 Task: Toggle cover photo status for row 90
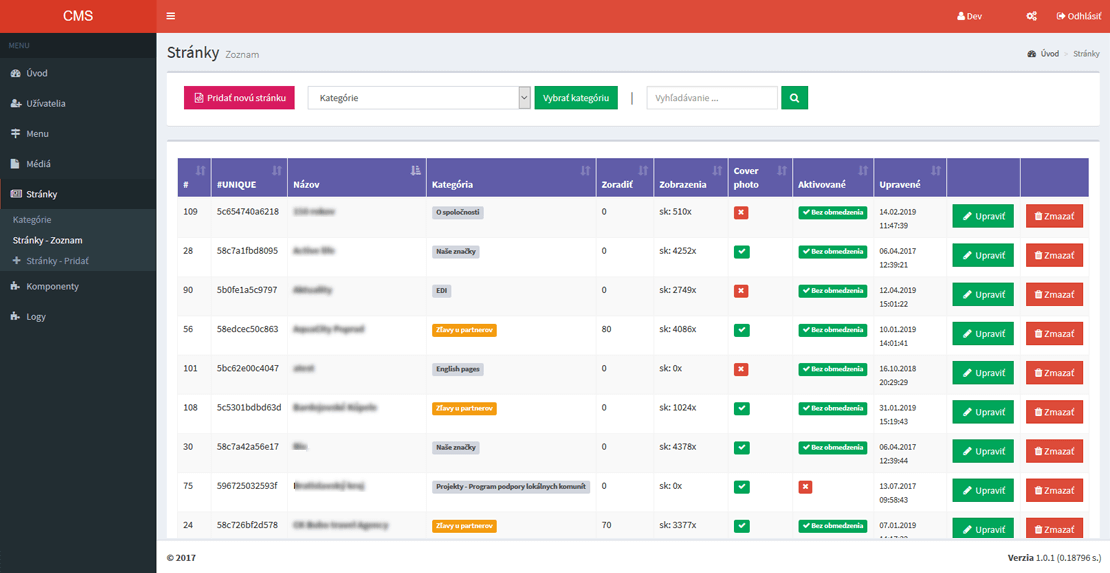741,291
